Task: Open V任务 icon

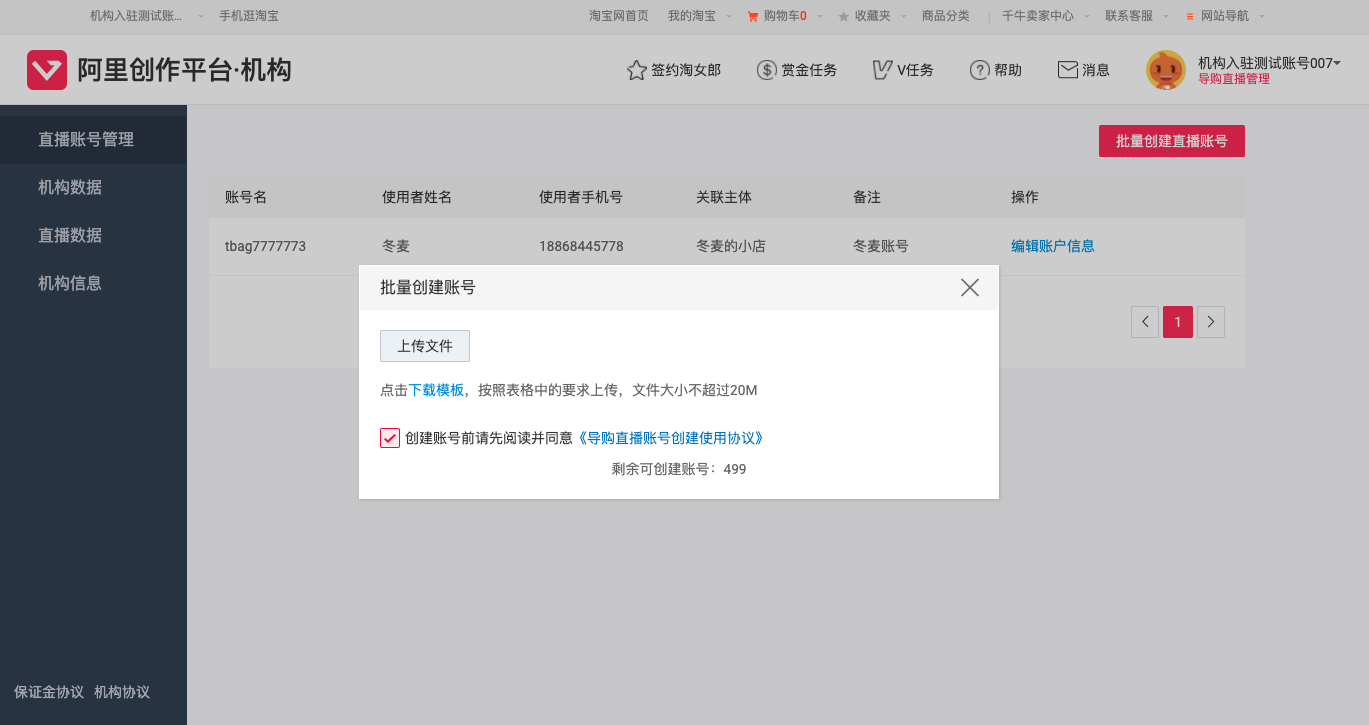Action: pyautogui.click(x=882, y=70)
